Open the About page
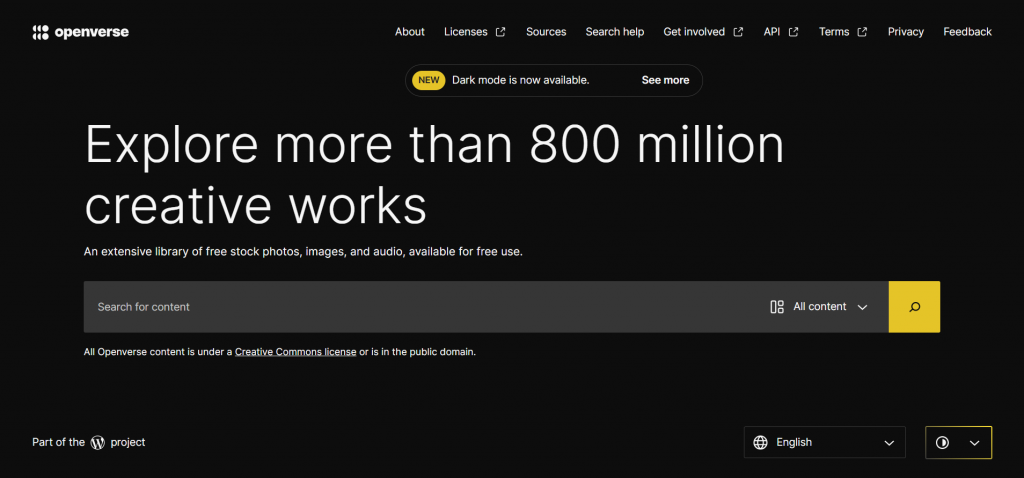Image resolution: width=1024 pixels, height=478 pixels. click(409, 32)
